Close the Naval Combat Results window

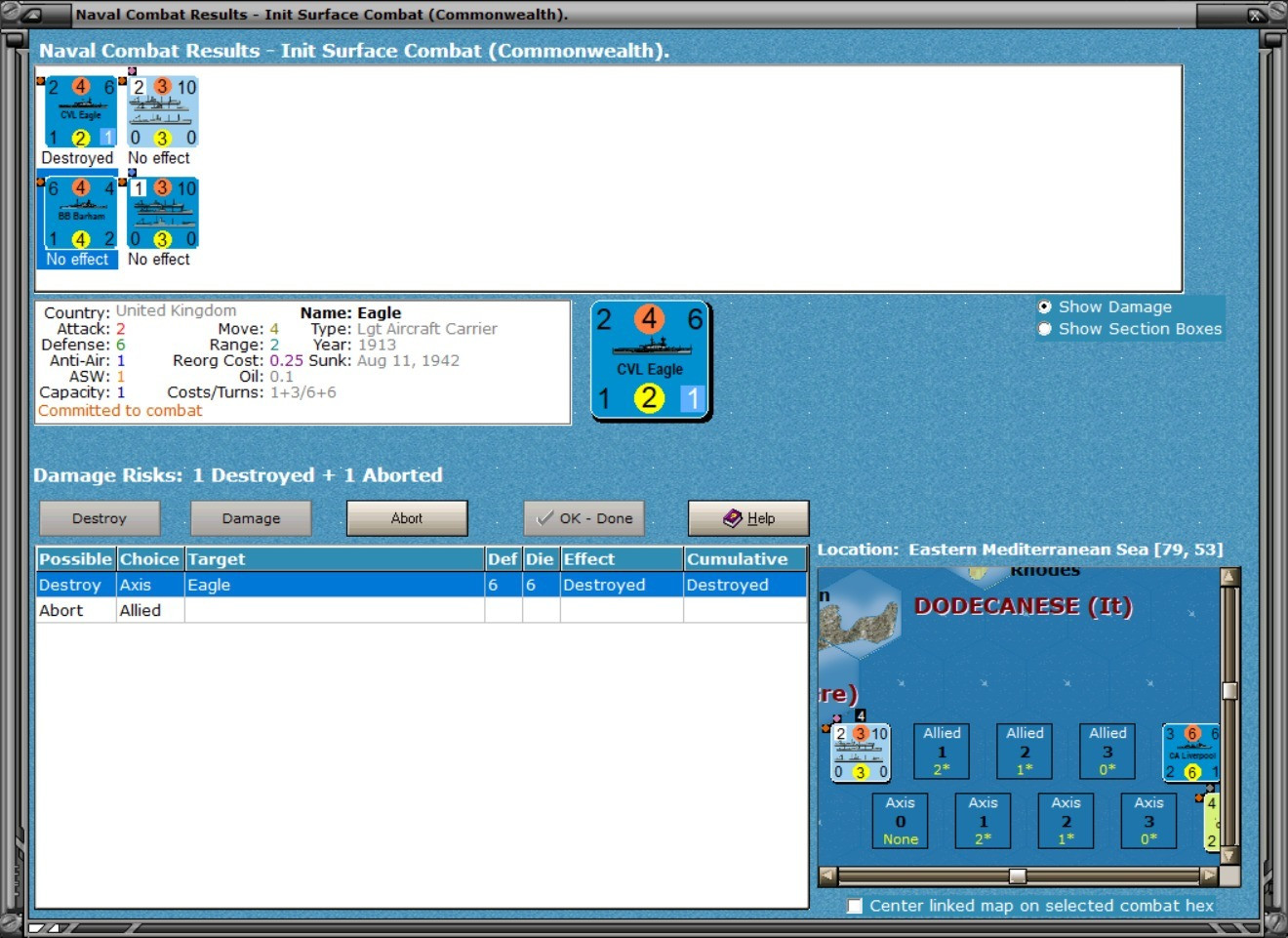(1257, 15)
